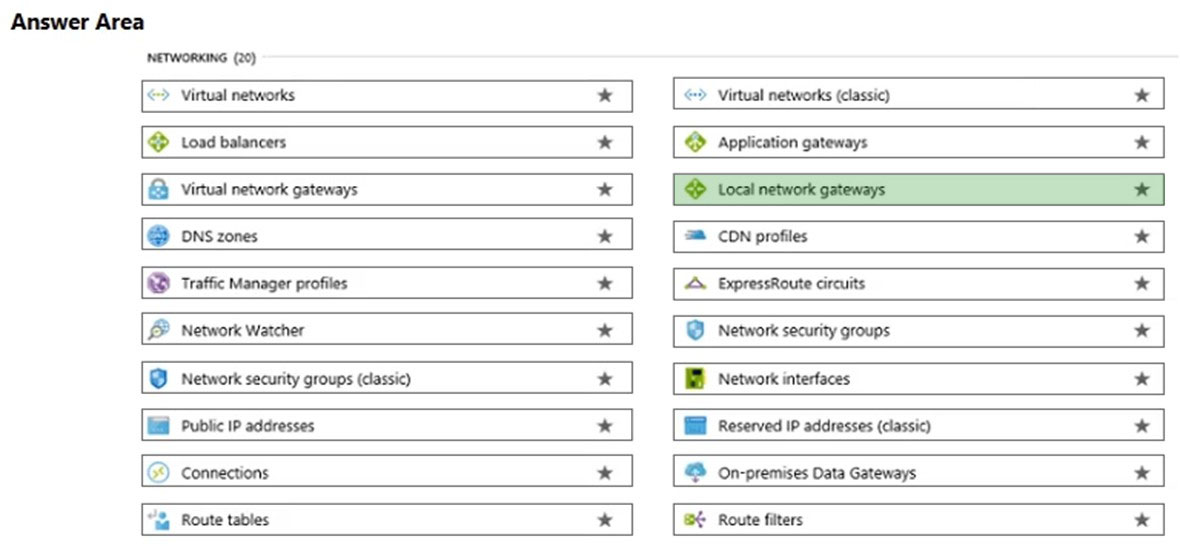
Task: Click the Network Watcher icon
Action: tap(158, 330)
